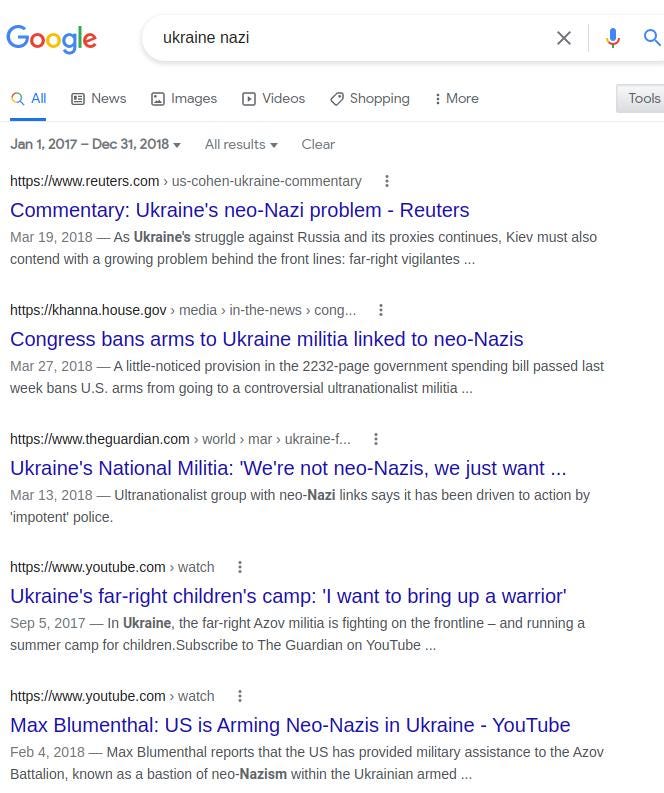Image resolution: width=664 pixels, height=793 pixels.
Task: Open 'Max Blumenthal: US is Arming Neo-Nazis' link
Action: [290, 726]
